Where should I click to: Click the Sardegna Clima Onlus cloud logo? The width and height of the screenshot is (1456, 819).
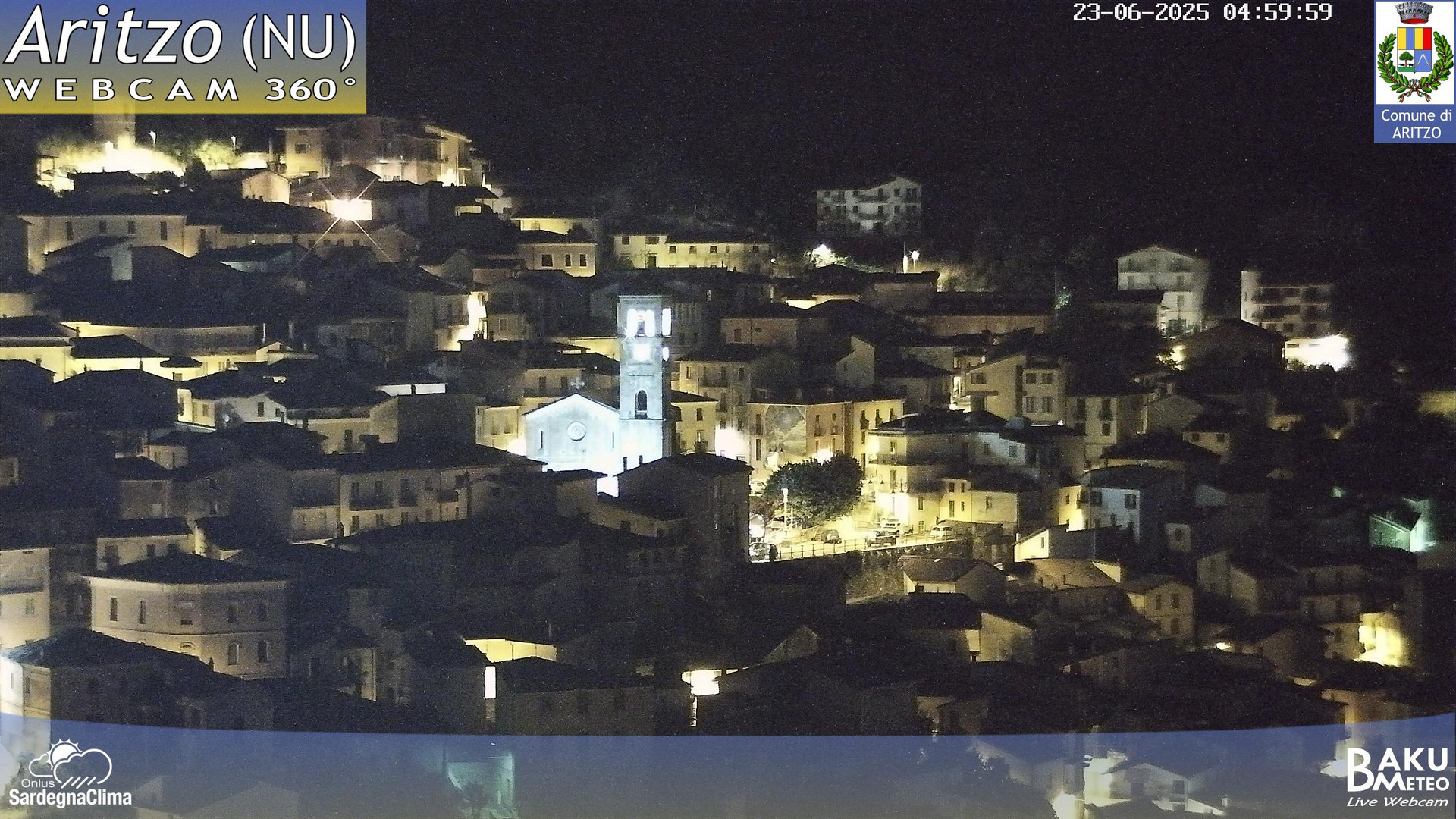click(71, 774)
